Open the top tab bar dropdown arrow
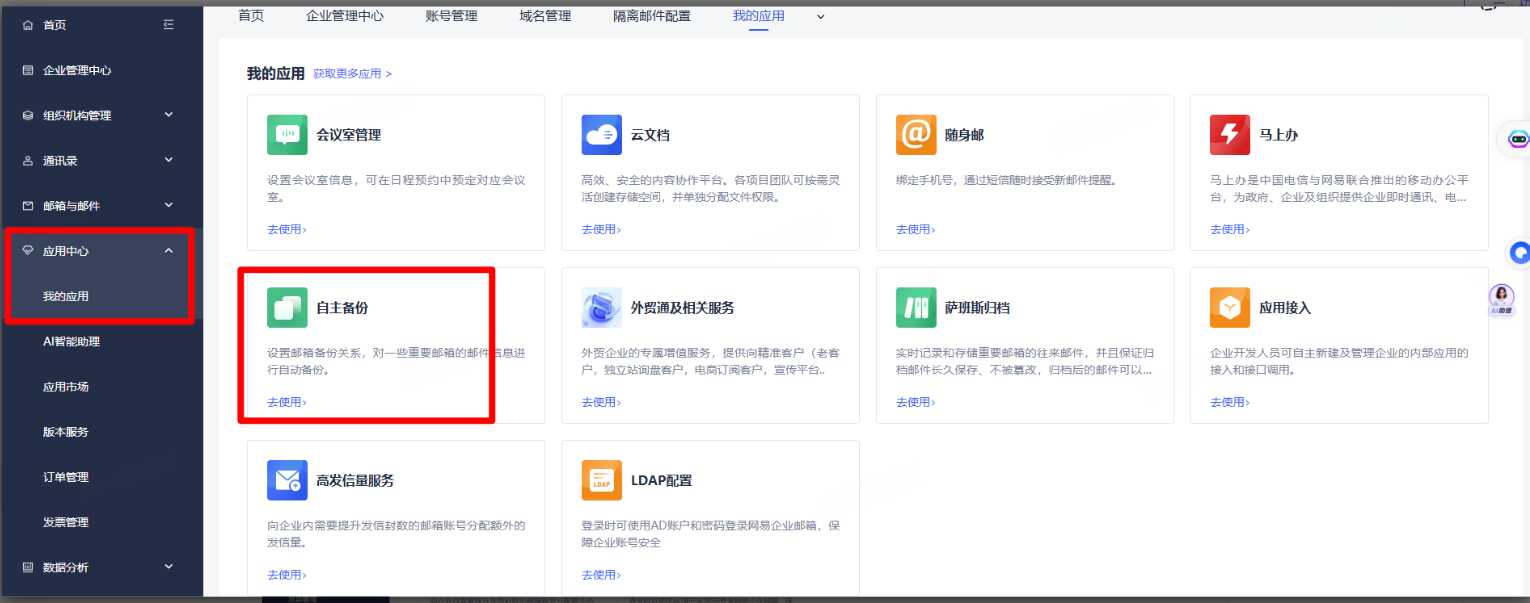The image size is (1530, 603). coord(821,16)
